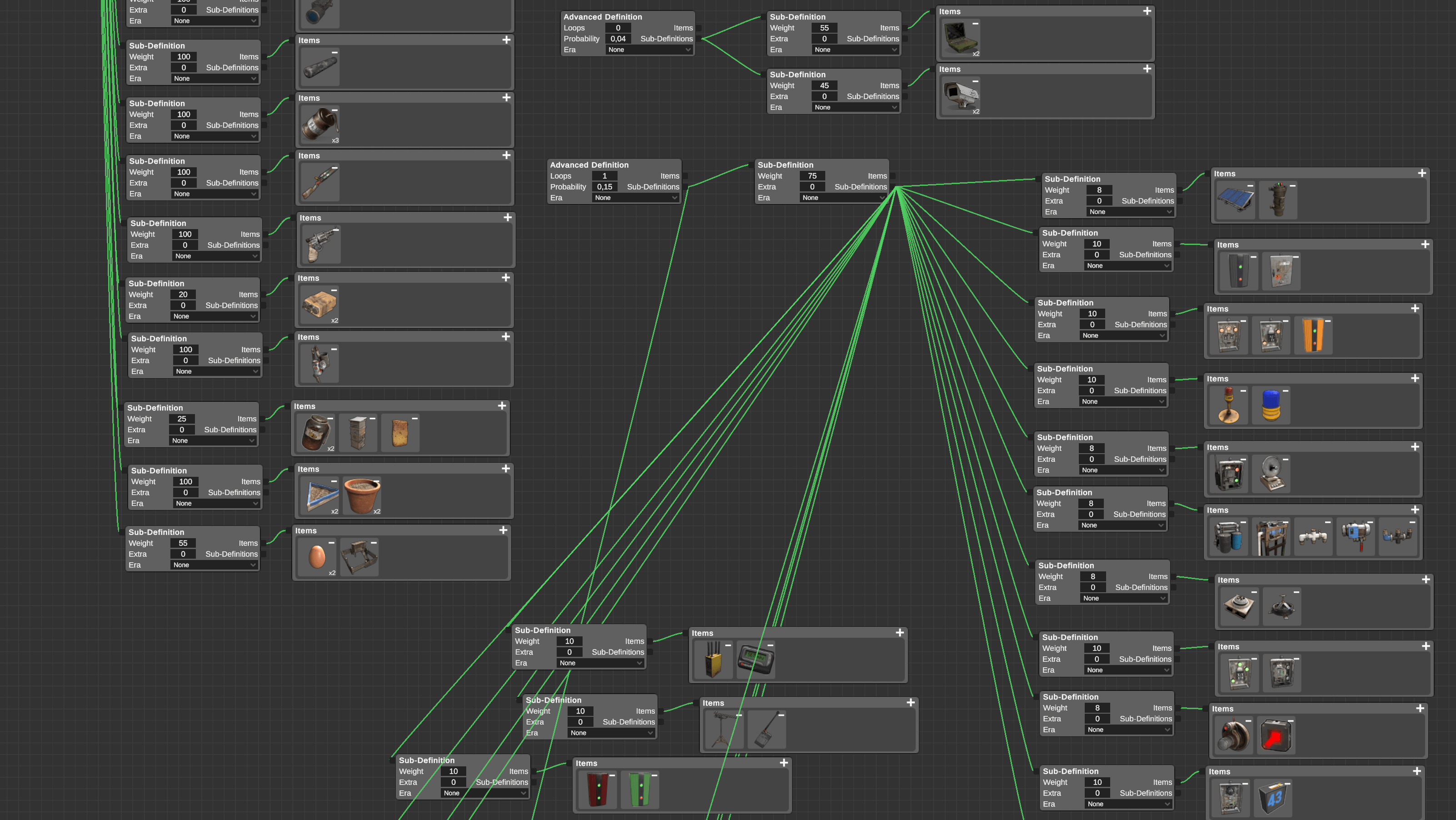Select the egg item icon

pyautogui.click(x=317, y=556)
